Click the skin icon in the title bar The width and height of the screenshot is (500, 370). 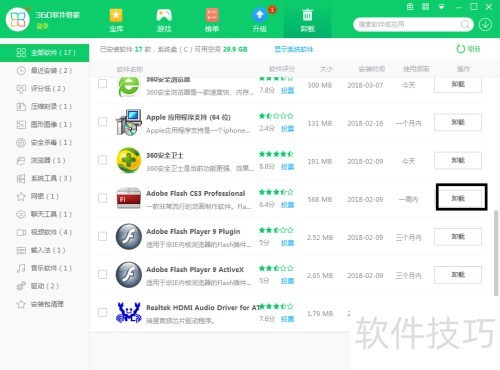pos(410,7)
